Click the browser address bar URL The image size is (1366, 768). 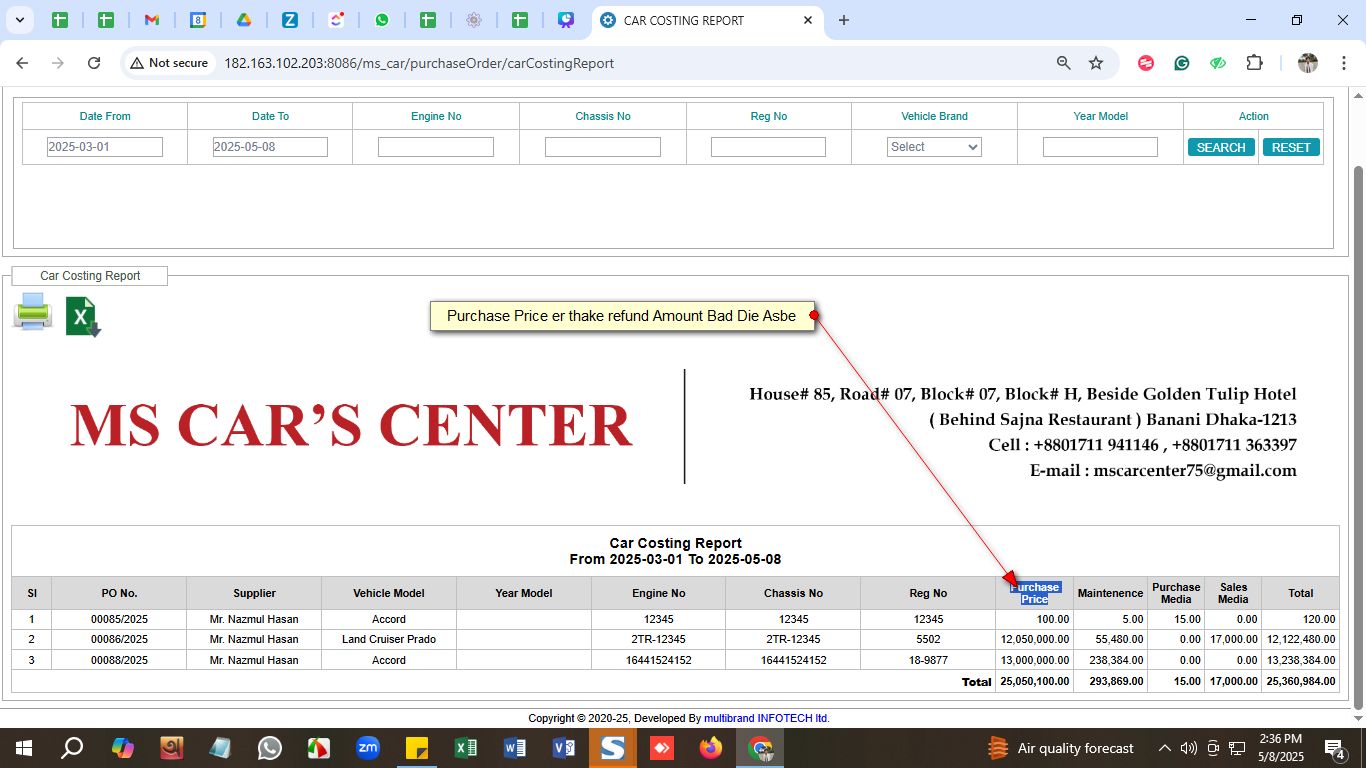(x=419, y=63)
